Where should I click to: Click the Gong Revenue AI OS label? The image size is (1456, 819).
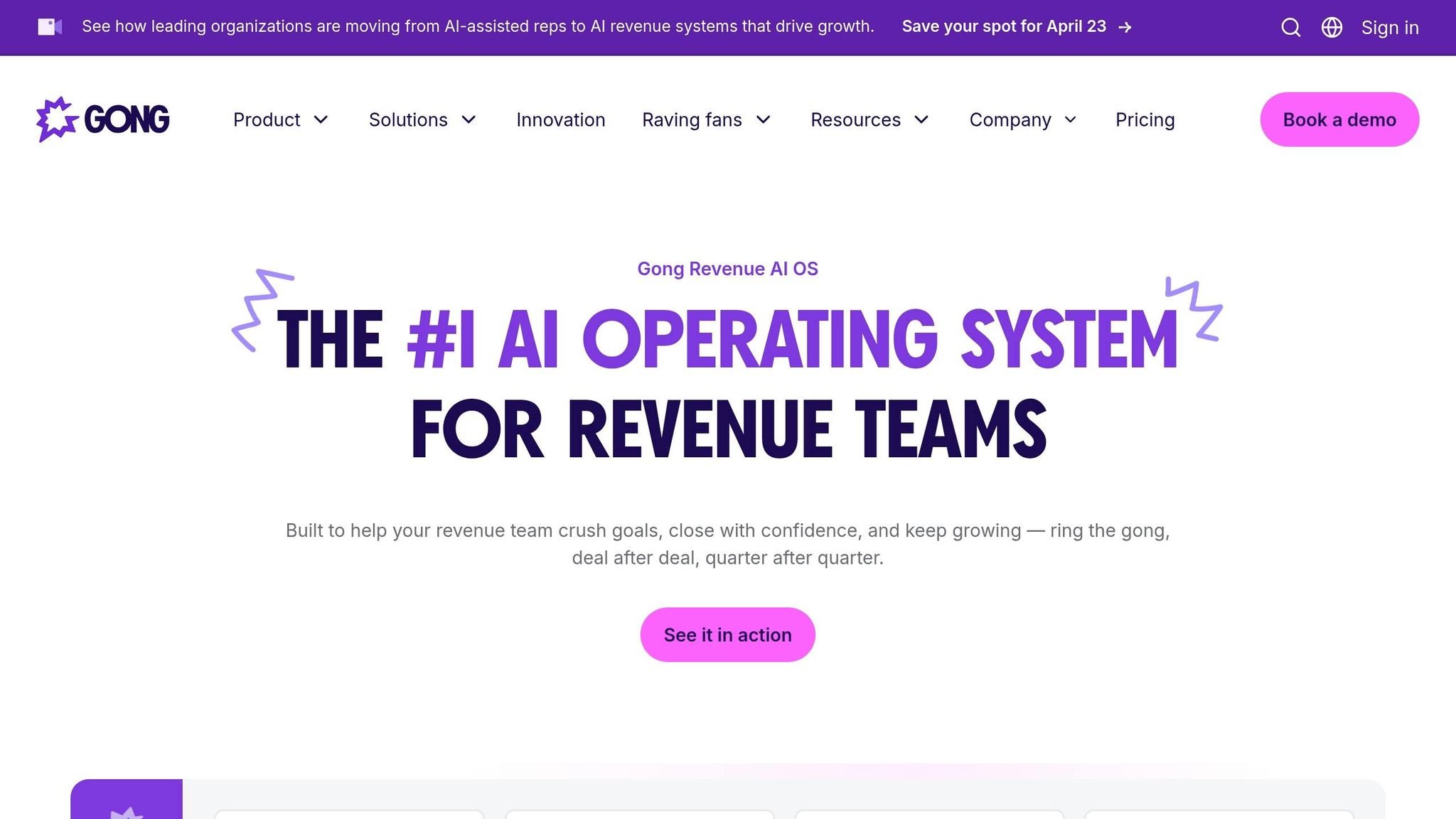click(x=727, y=269)
